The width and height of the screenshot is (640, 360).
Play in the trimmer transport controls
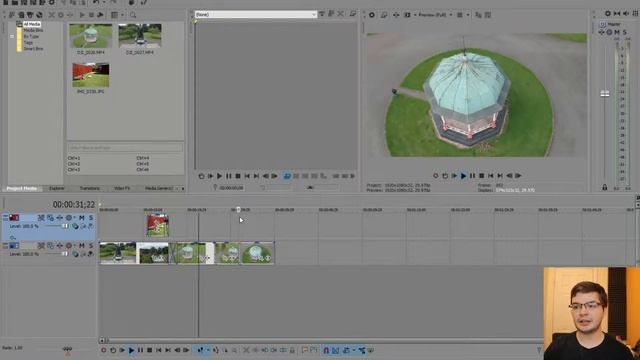[x=219, y=176]
